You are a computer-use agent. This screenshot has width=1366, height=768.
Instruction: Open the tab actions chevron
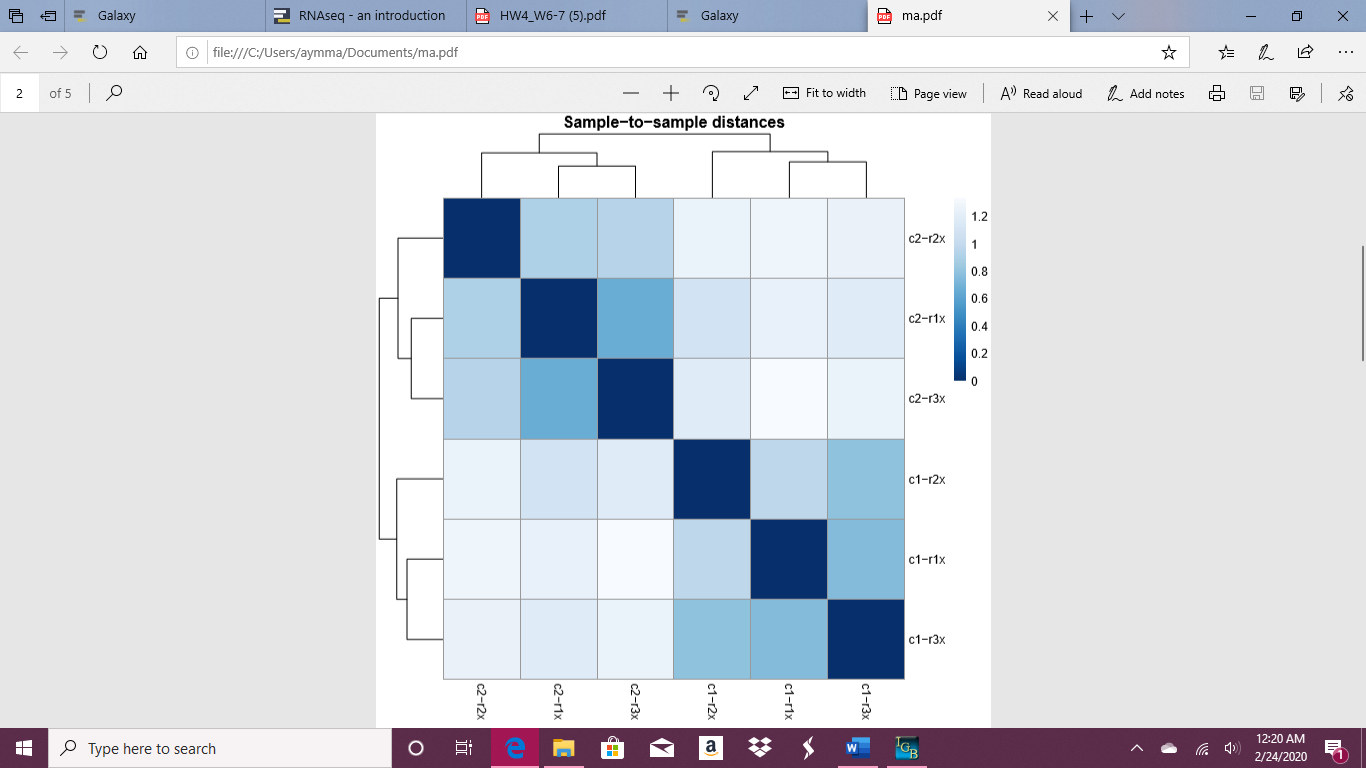pyautogui.click(x=1118, y=16)
